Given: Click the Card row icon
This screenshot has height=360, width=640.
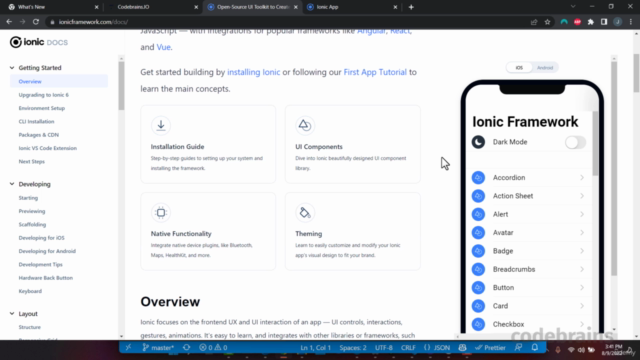Looking at the screenshot, I should coord(478,306).
